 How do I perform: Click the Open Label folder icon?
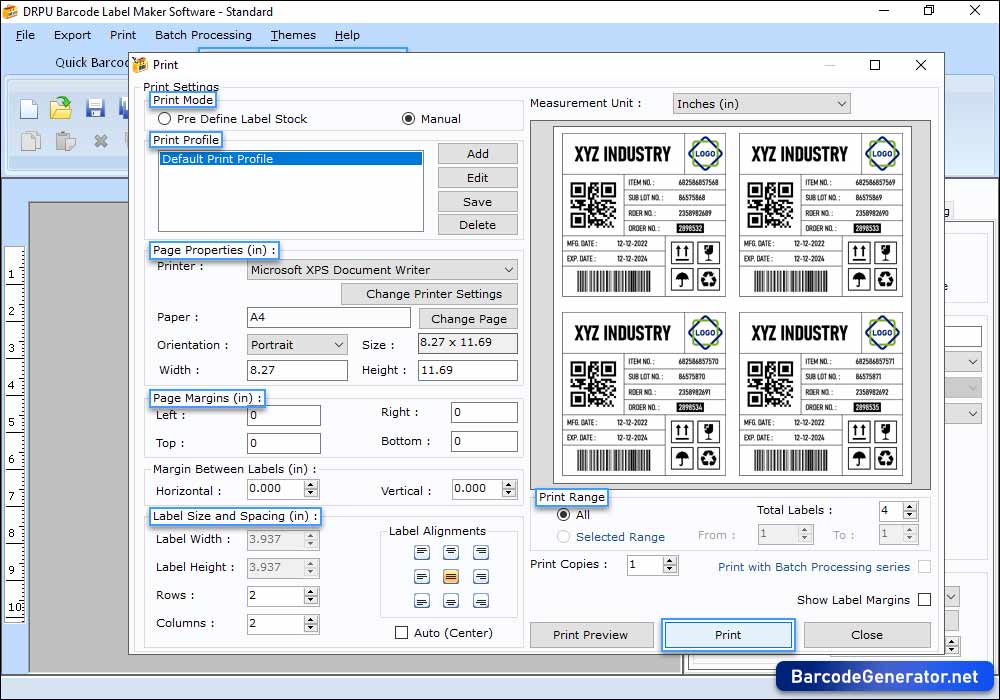coord(60,108)
